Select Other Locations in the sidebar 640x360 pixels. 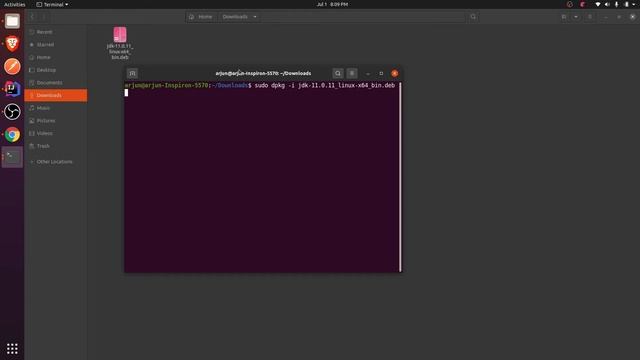click(x=56, y=162)
